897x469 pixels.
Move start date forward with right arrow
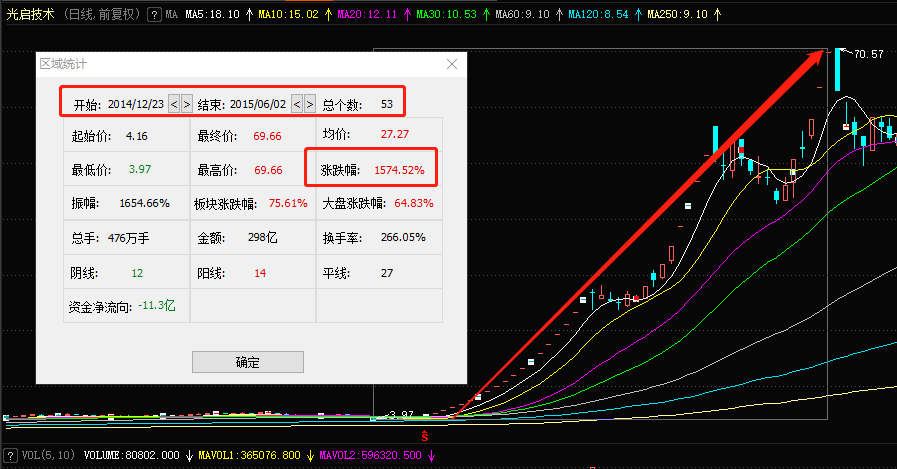[186, 103]
